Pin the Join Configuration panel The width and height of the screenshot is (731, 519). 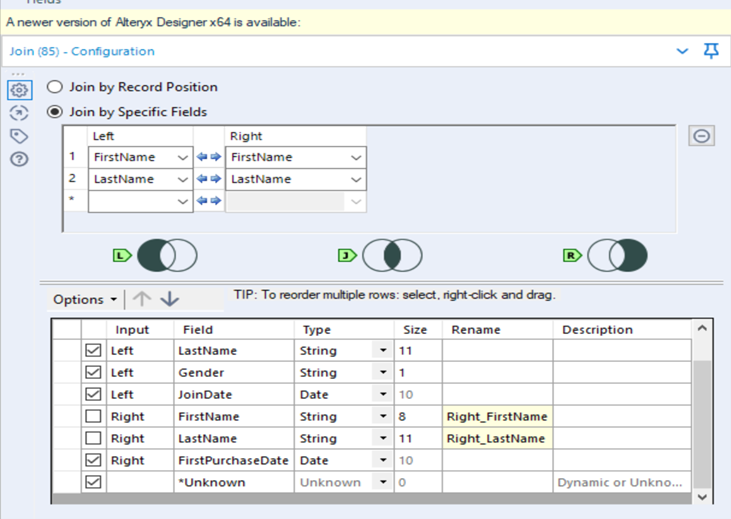[711, 51]
